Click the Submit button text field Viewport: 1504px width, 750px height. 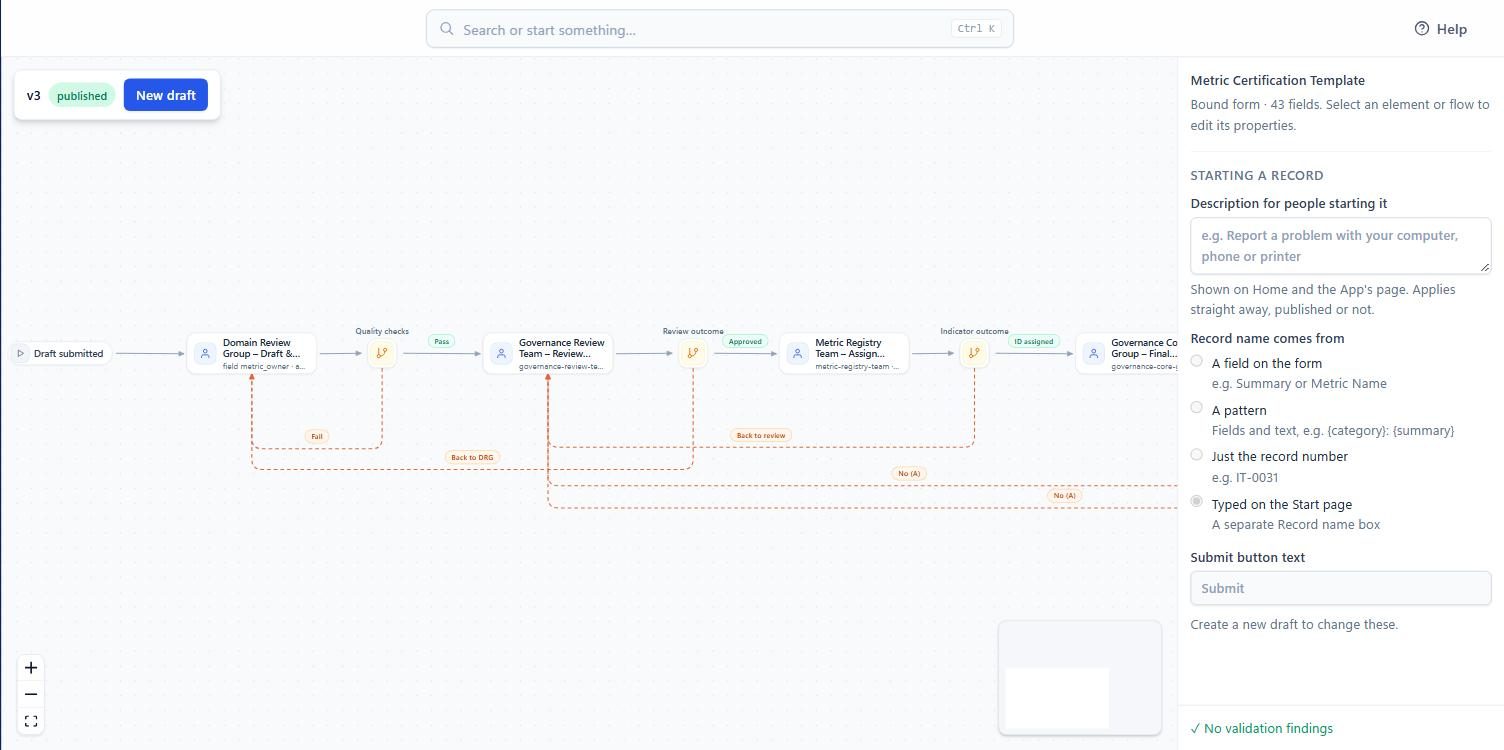(1341, 588)
